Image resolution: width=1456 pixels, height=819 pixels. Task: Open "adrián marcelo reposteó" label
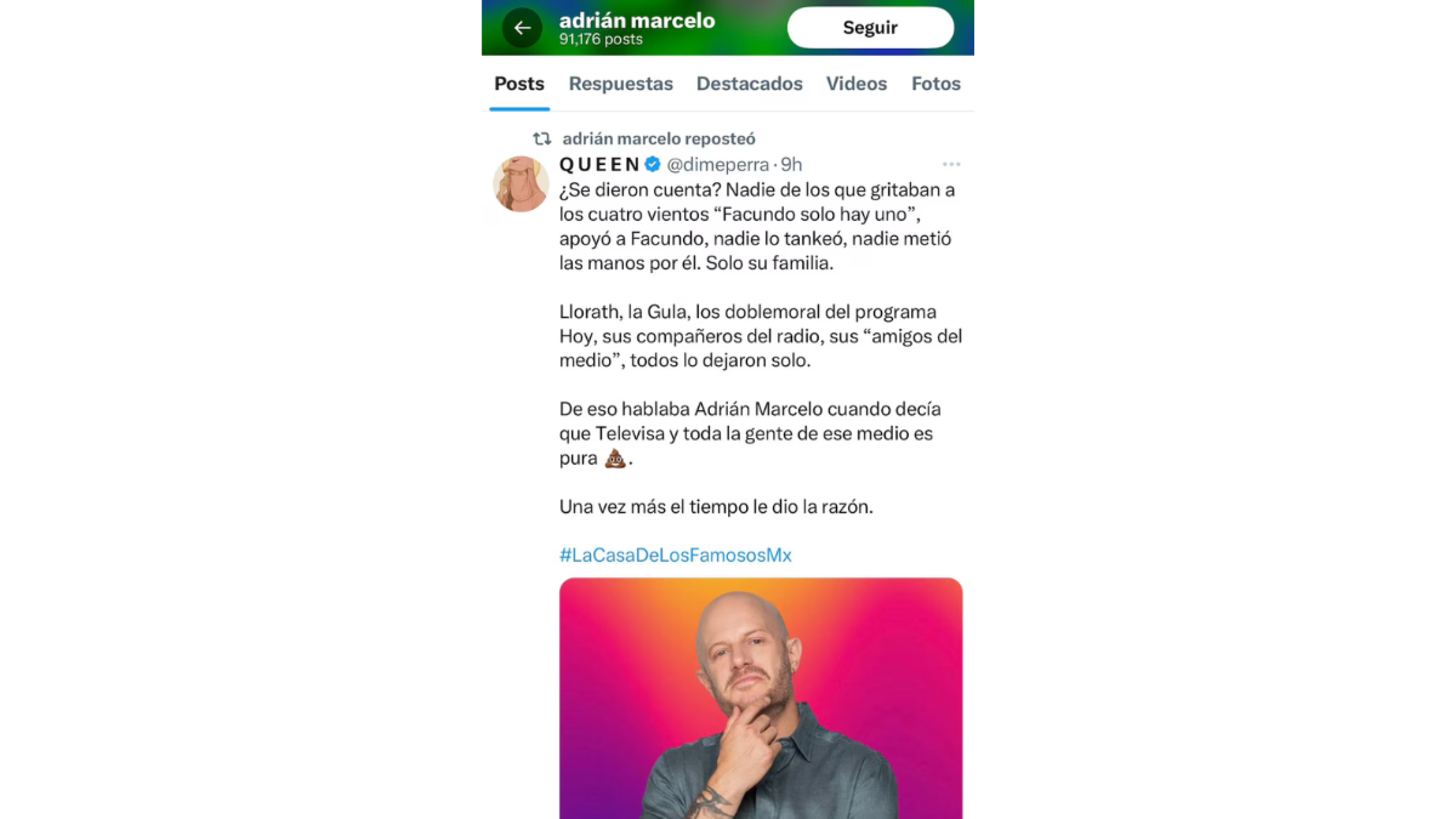(659, 139)
